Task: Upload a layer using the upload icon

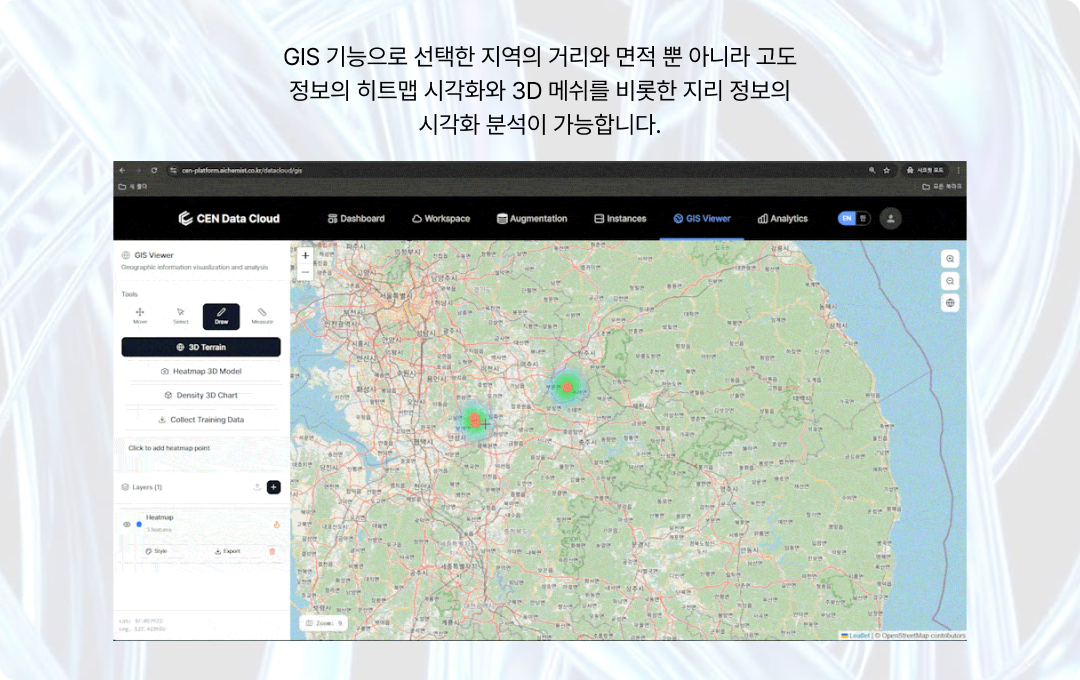Action: (257, 487)
